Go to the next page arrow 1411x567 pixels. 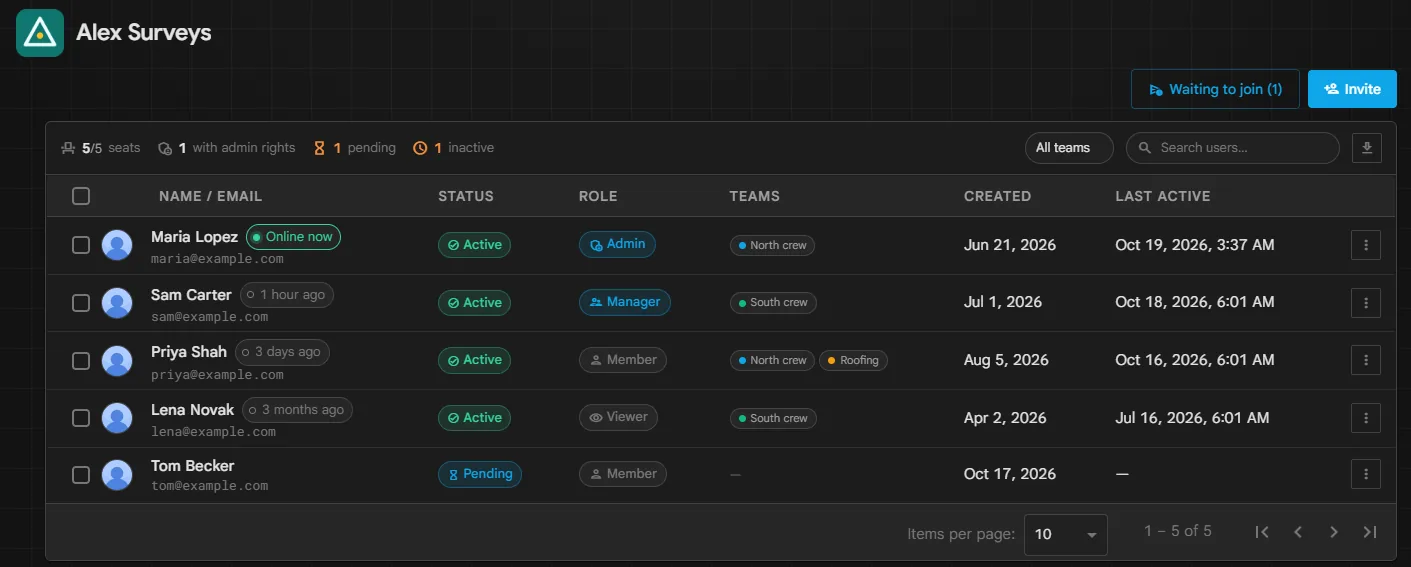click(1334, 532)
